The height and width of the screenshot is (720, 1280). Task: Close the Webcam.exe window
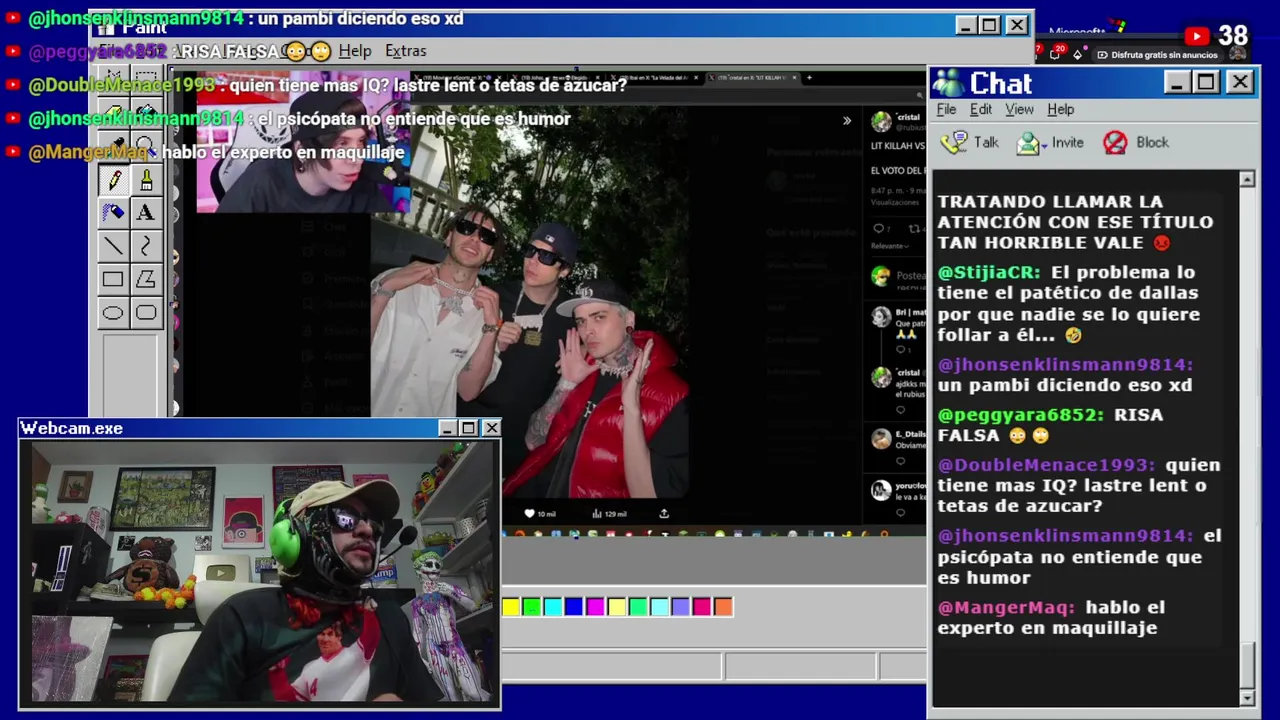pyautogui.click(x=491, y=428)
